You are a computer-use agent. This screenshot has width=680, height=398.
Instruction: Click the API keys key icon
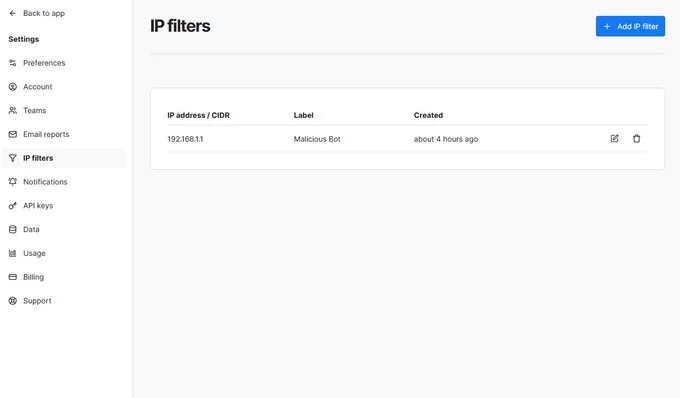click(x=13, y=206)
